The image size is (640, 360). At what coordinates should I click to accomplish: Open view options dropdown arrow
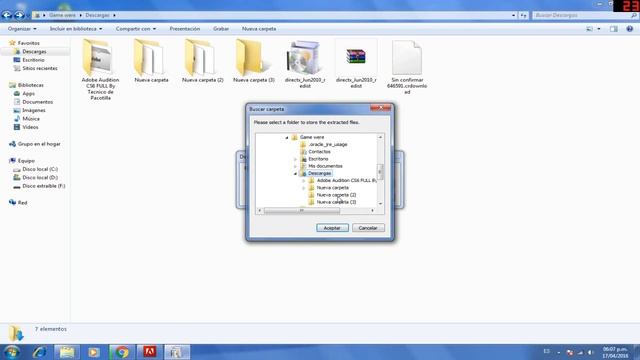point(599,29)
